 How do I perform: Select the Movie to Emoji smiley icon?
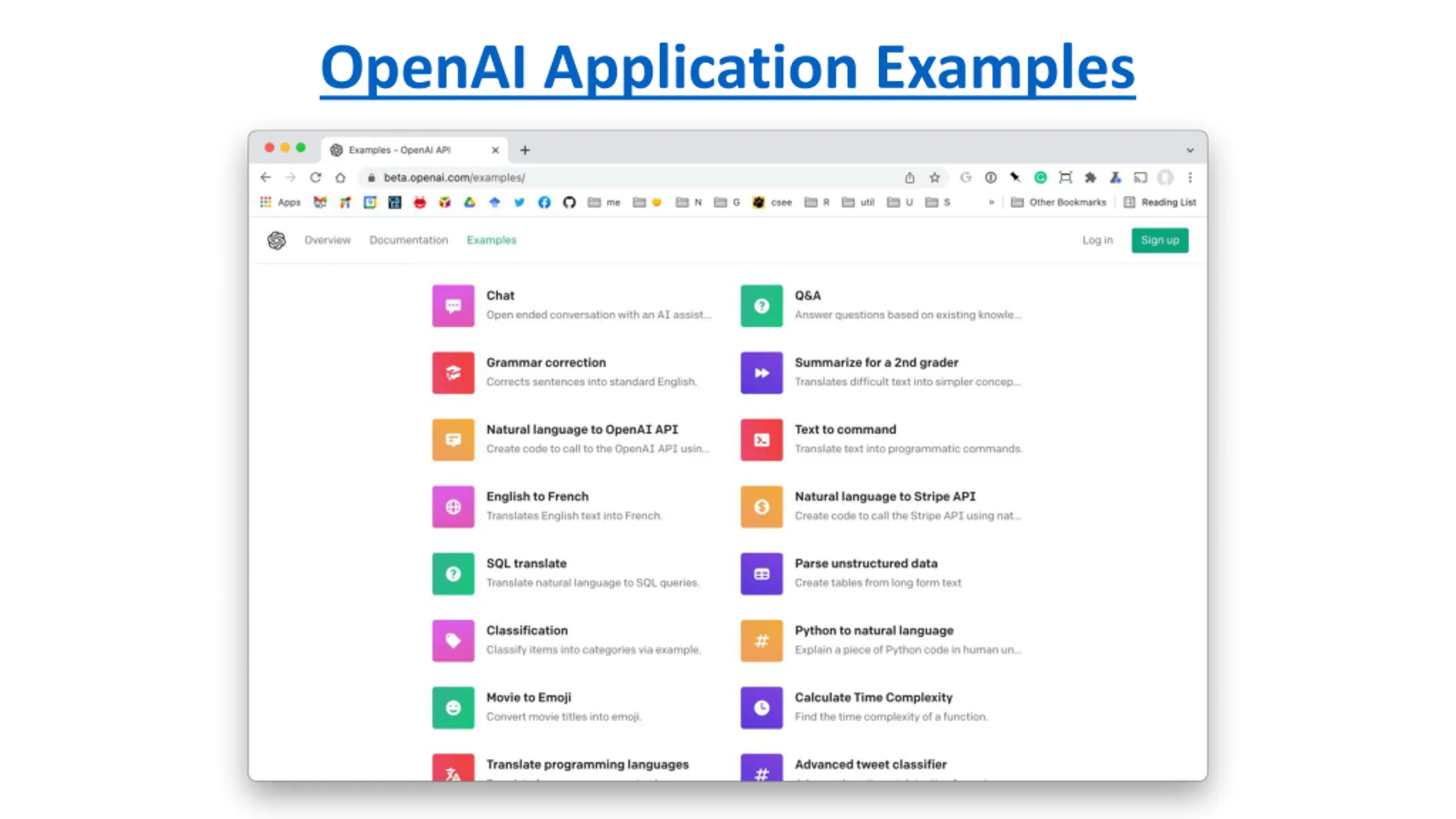[x=453, y=708]
